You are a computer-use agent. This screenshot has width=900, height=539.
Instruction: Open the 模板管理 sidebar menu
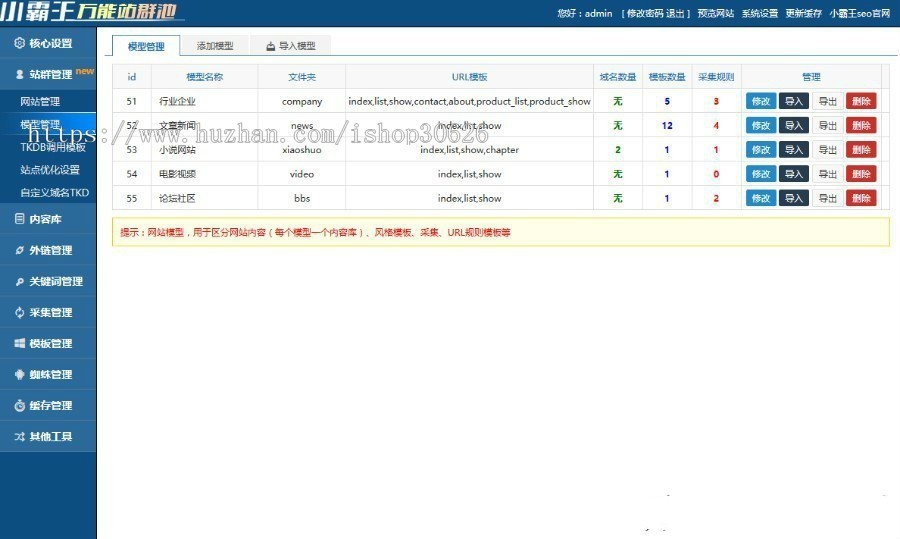pyautogui.click(x=48, y=343)
